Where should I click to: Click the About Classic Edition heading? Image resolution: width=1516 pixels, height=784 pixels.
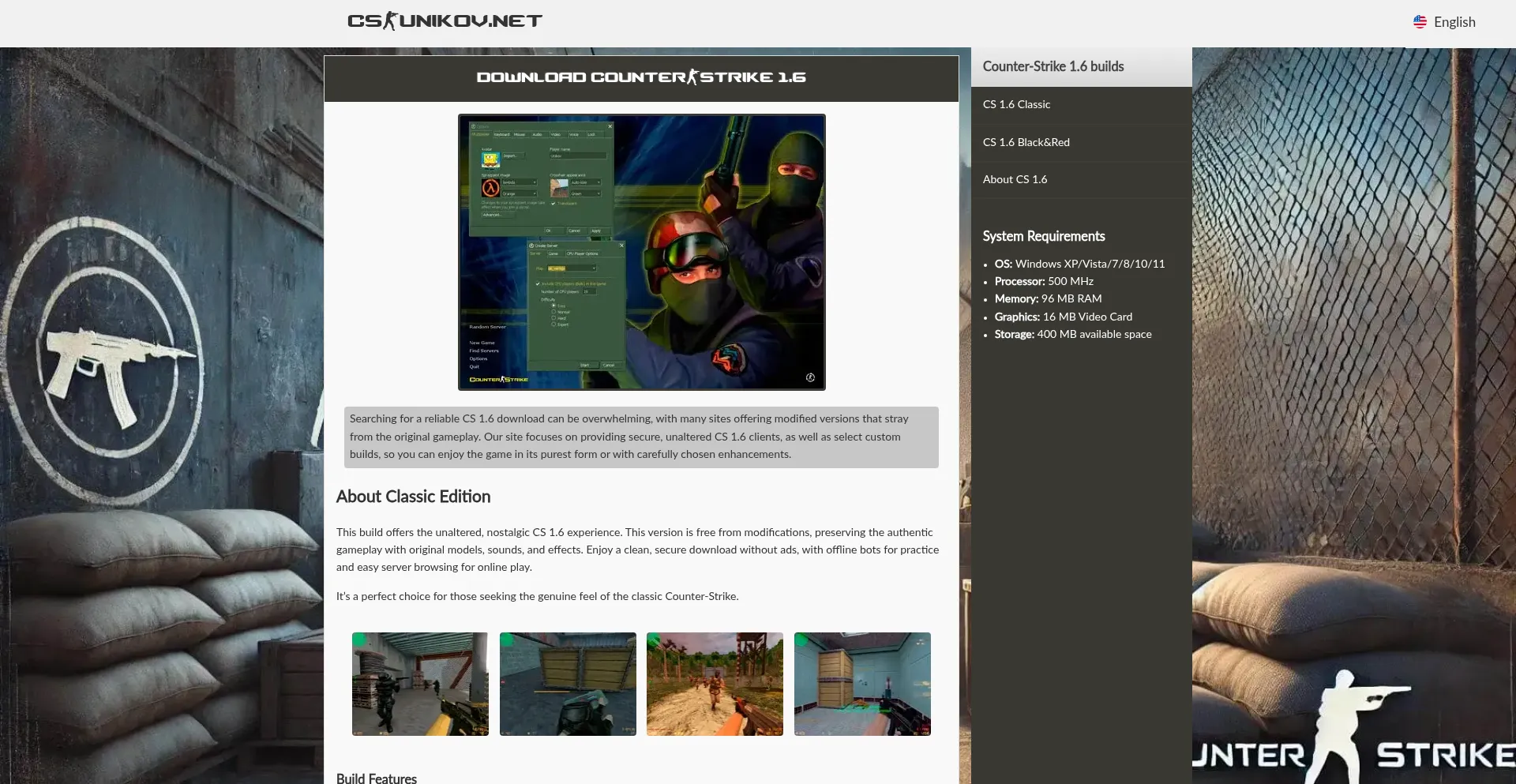coord(413,497)
